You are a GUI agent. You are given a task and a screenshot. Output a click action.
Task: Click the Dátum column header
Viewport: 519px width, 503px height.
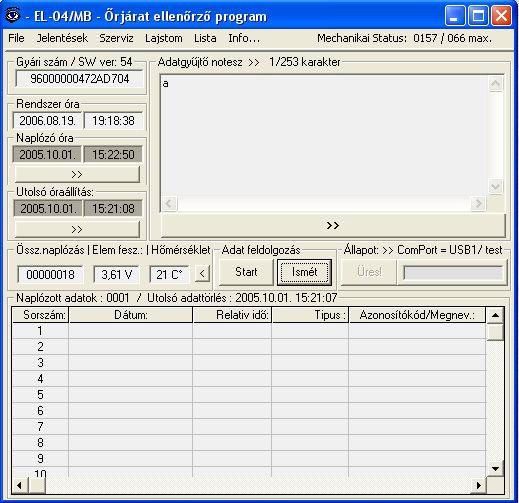click(131, 315)
